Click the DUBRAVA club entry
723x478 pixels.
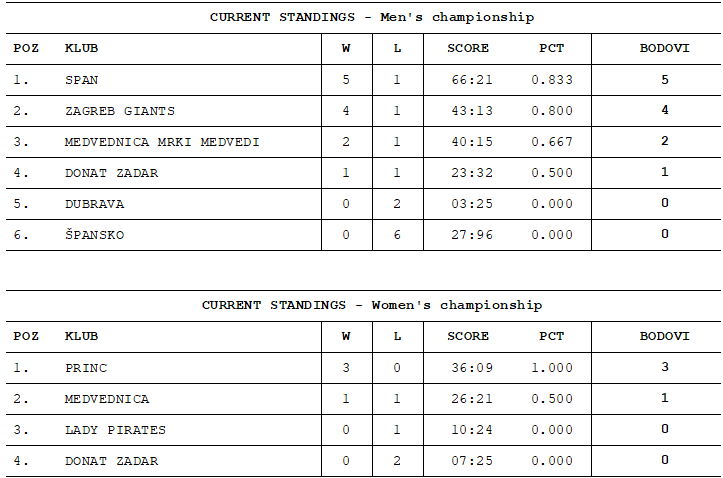(95, 204)
